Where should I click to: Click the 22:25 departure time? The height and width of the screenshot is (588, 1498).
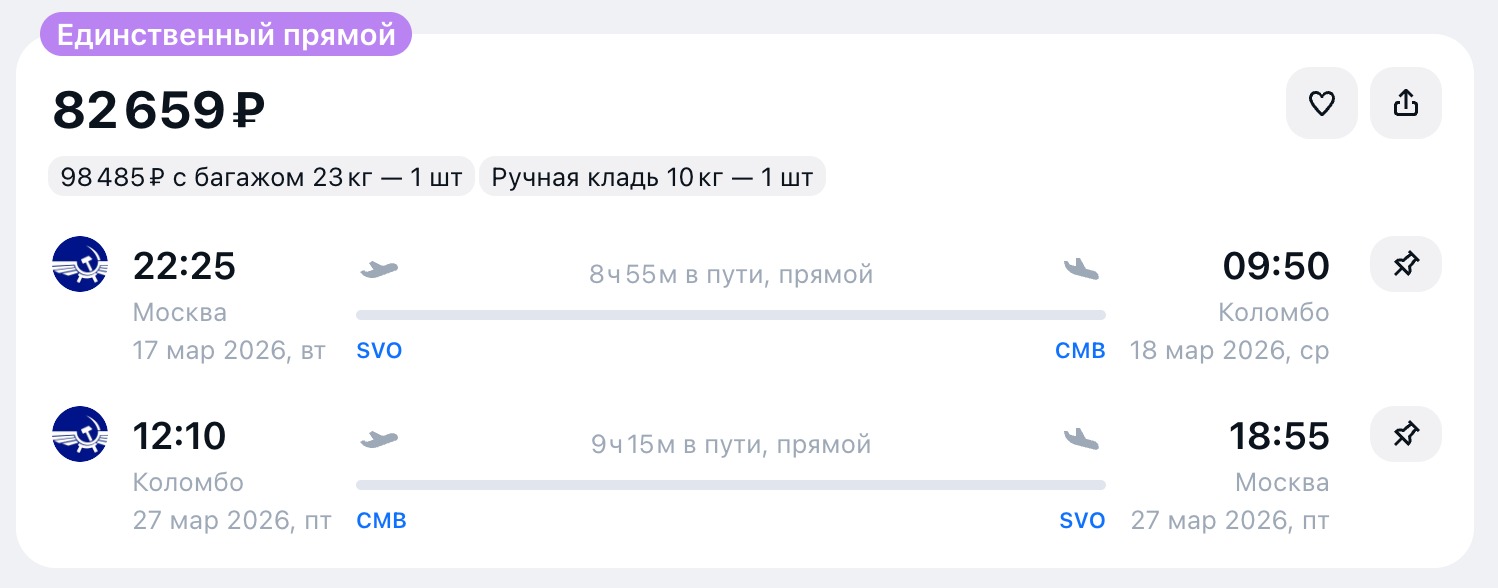point(184,267)
